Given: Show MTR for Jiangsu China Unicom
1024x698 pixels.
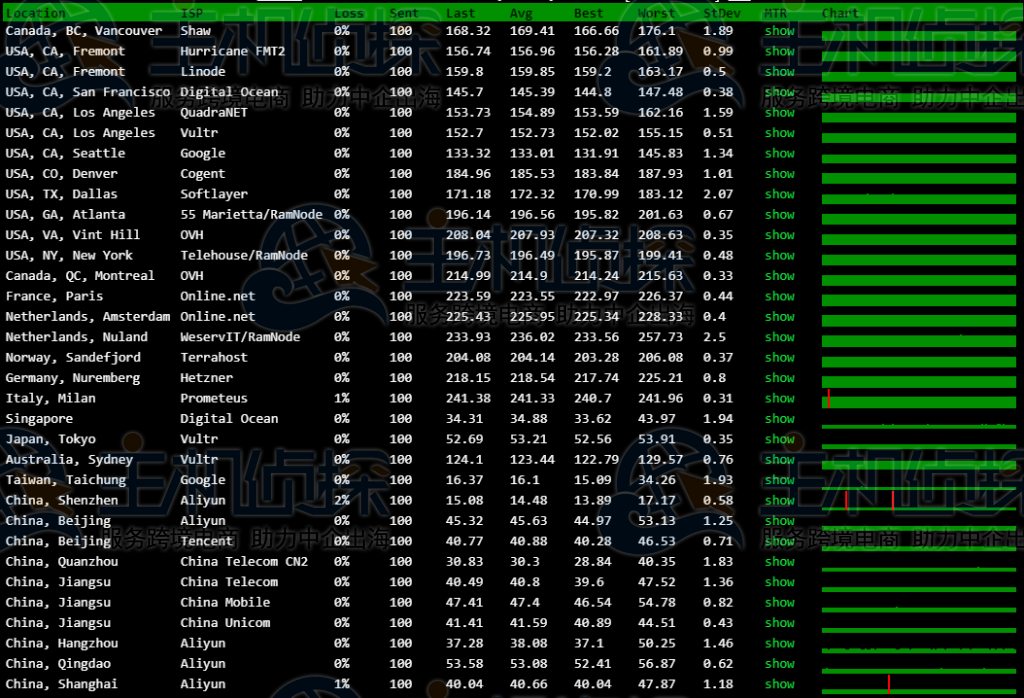Looking at the screenshot, I should [780, 622].
